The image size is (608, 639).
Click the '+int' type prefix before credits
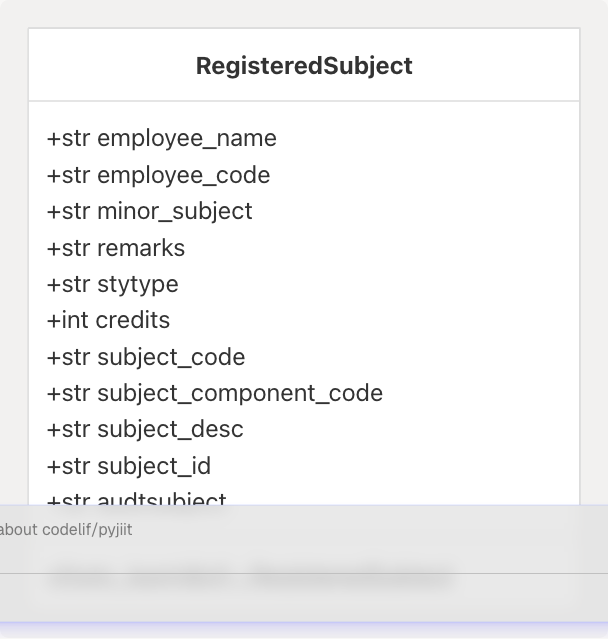(68, 320)
